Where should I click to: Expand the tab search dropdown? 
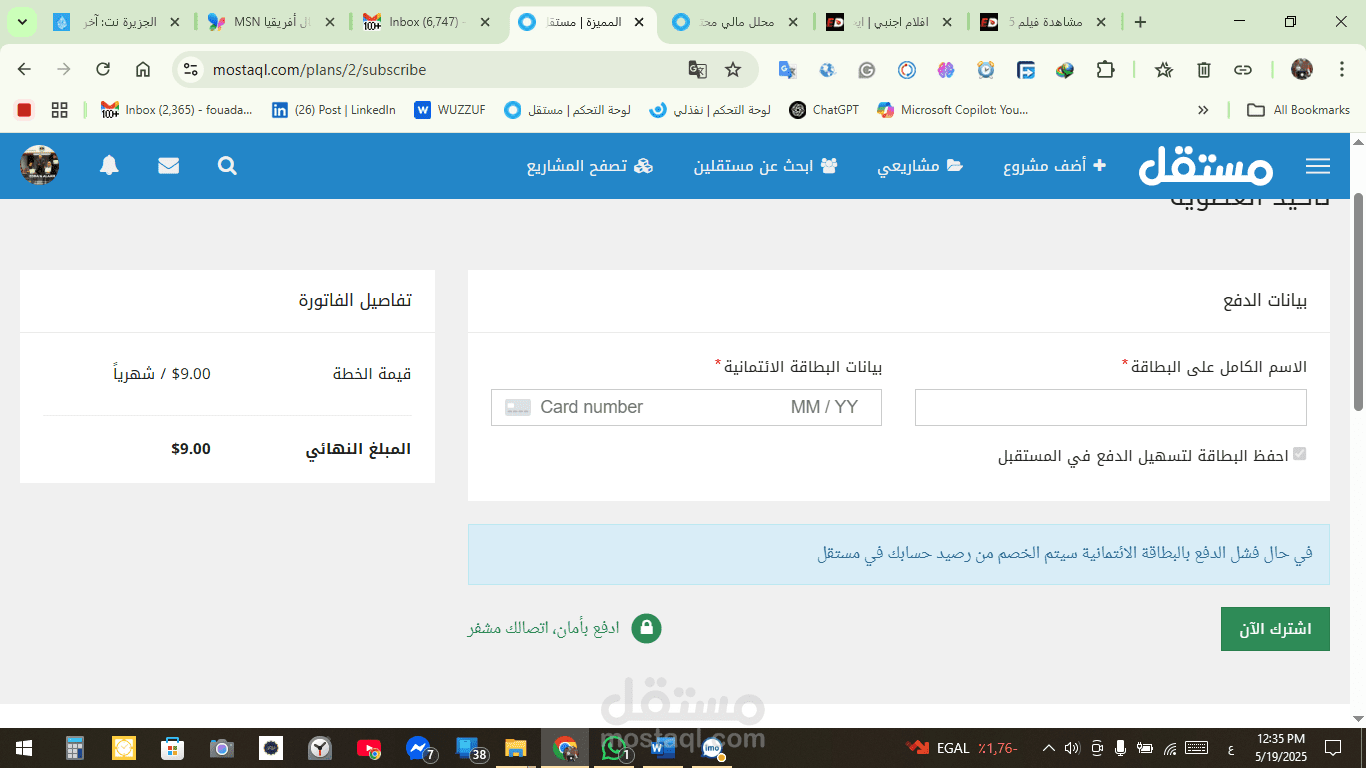click(x=22, y=22)
